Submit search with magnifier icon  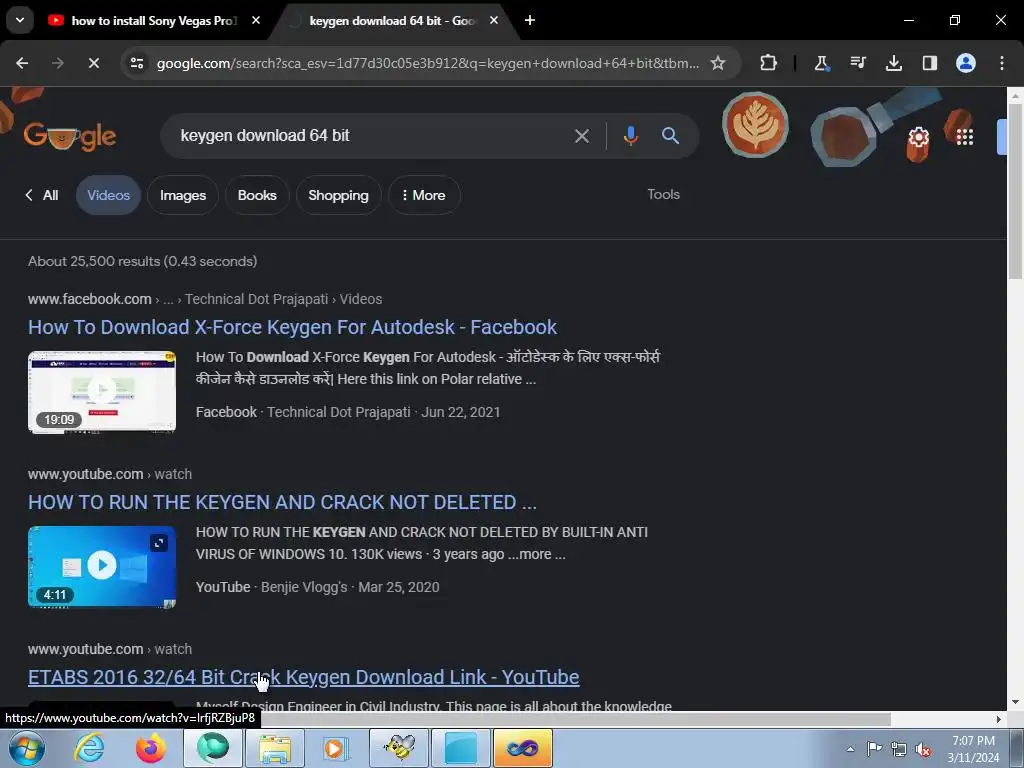pyautogui.click(x=670, y=136)
